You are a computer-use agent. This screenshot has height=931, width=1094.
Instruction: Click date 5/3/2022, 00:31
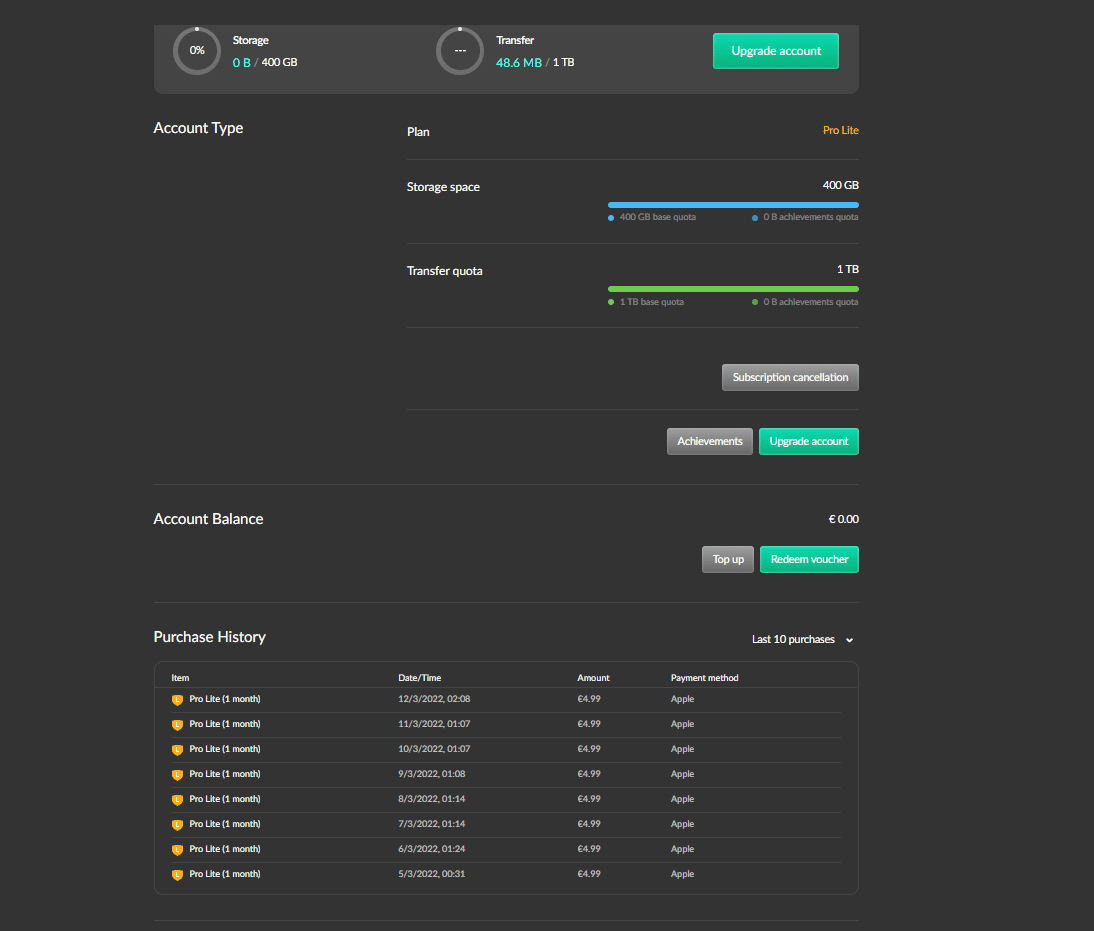pos(431,874)
